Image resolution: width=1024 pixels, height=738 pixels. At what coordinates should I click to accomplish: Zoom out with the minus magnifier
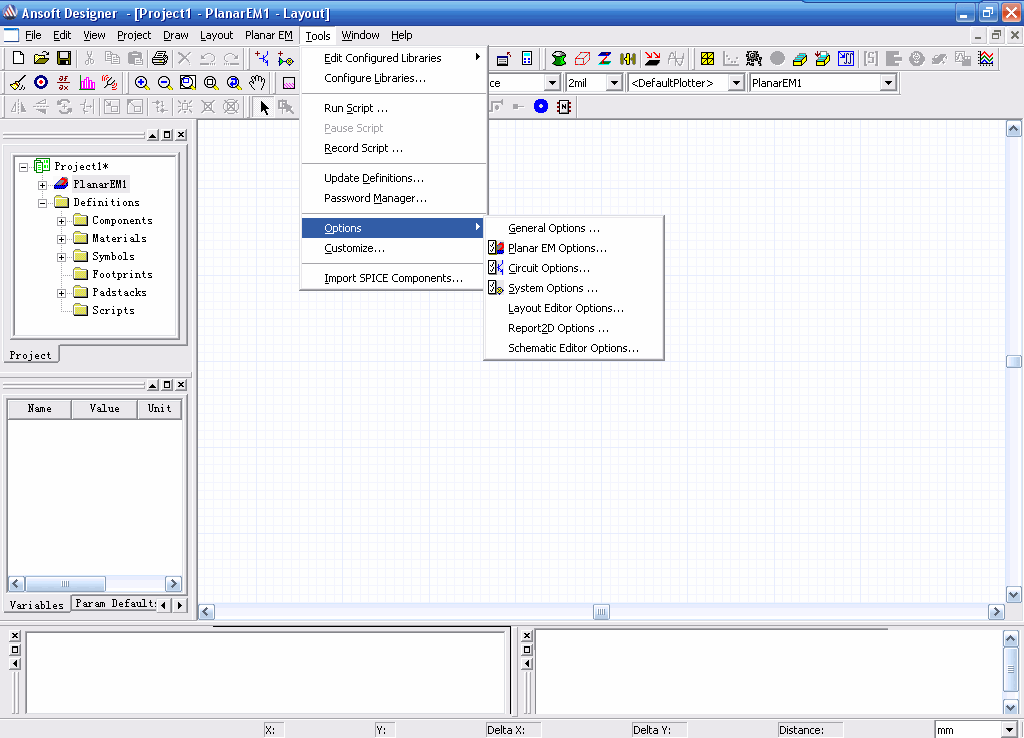pos(165,83)
